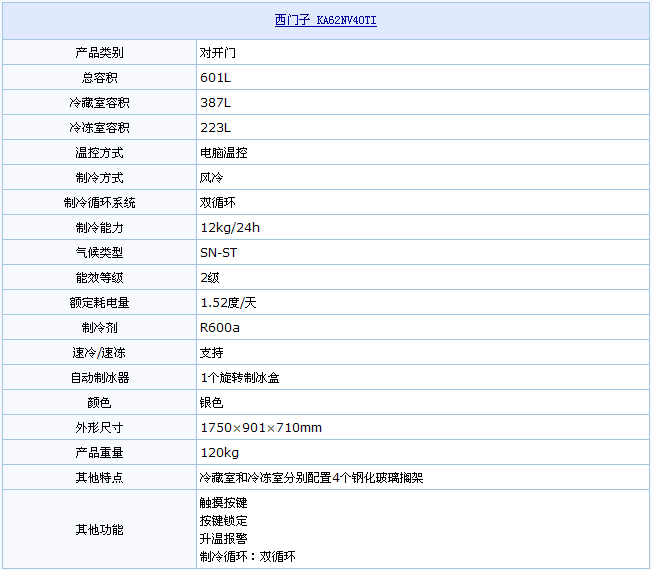Select the 银色 color value
The width and height of the screenshot is (652, 570).
point(212,403)
